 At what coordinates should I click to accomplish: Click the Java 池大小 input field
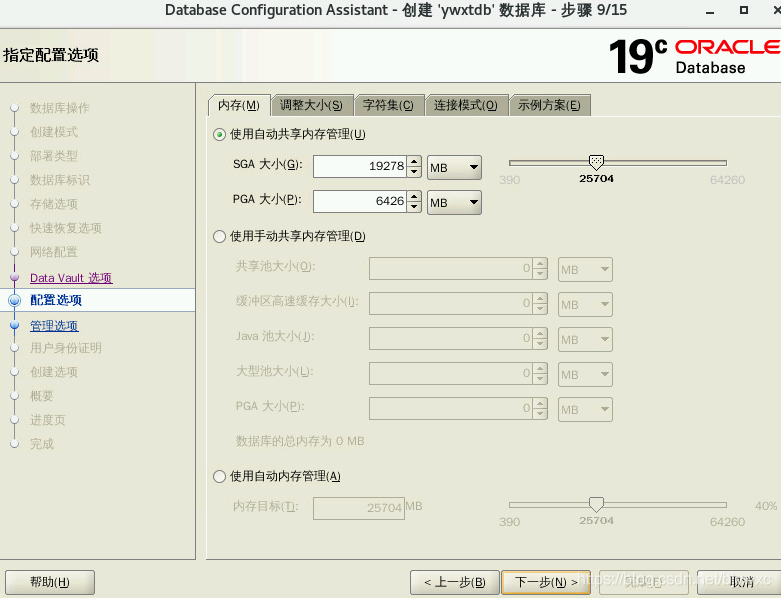pos(451,339)
